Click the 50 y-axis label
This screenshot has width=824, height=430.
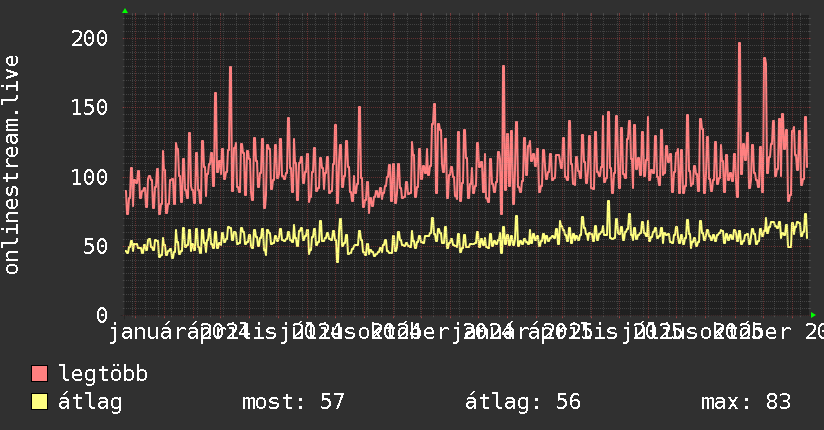[96, 247]
